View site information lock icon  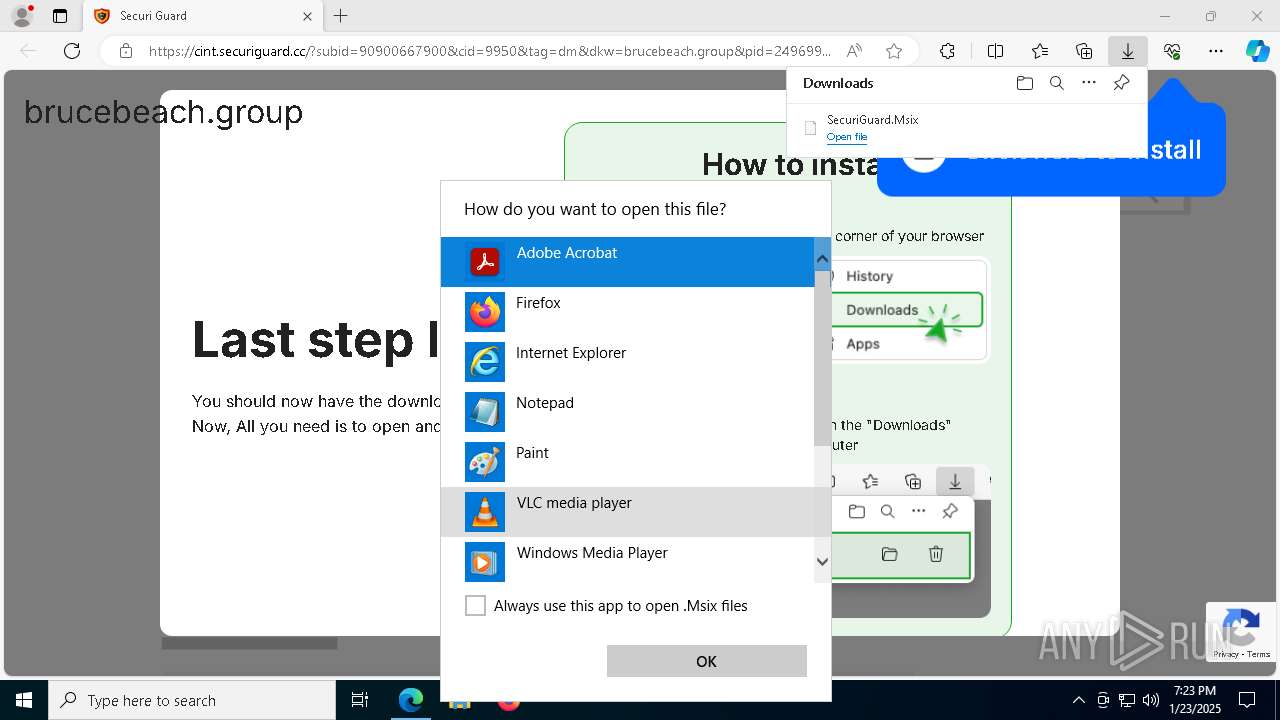(125, 51)
